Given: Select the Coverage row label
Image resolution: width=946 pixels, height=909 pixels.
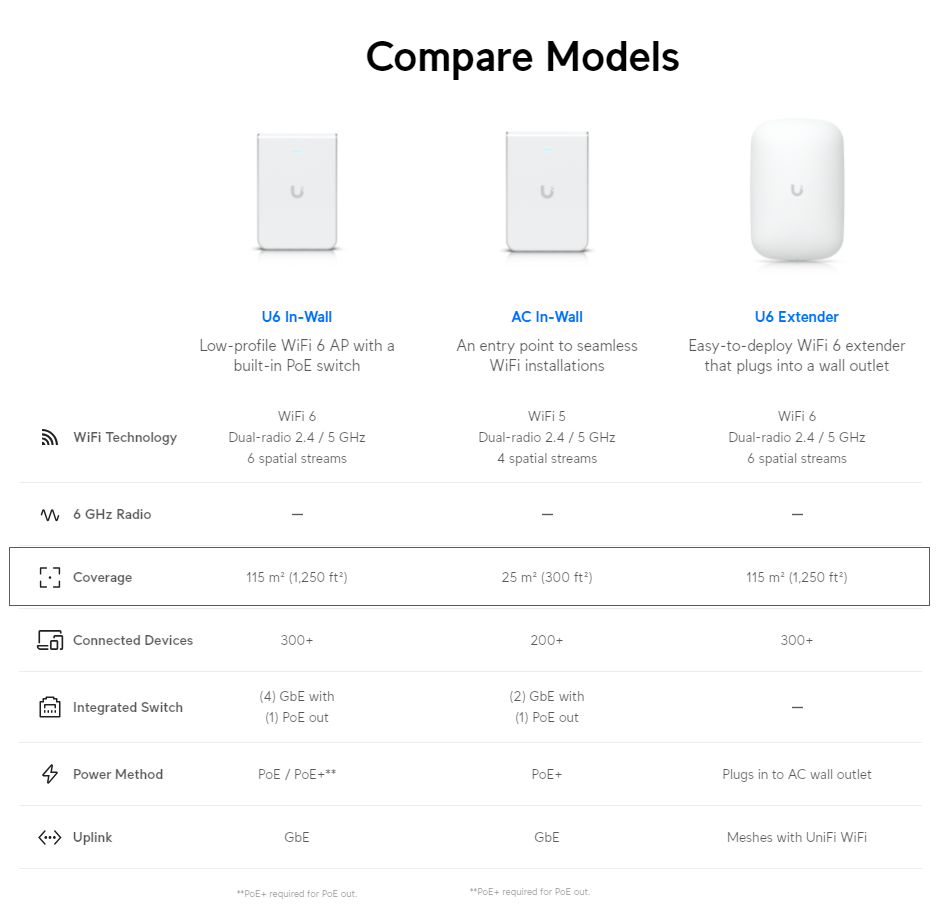Looking at the screenshot, I should [x=103, y=578].
